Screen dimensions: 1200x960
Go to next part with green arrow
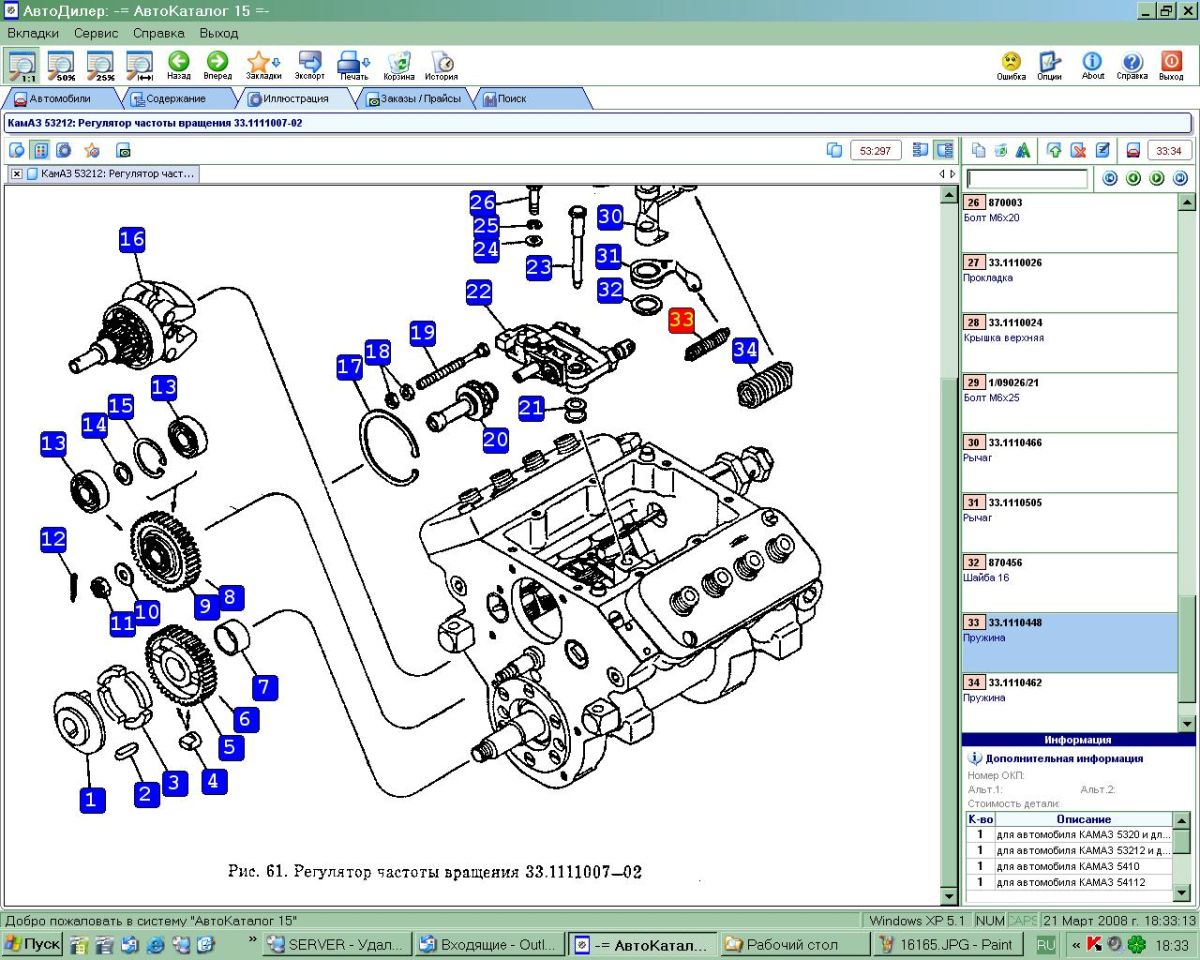click(x=1157, y=179)
